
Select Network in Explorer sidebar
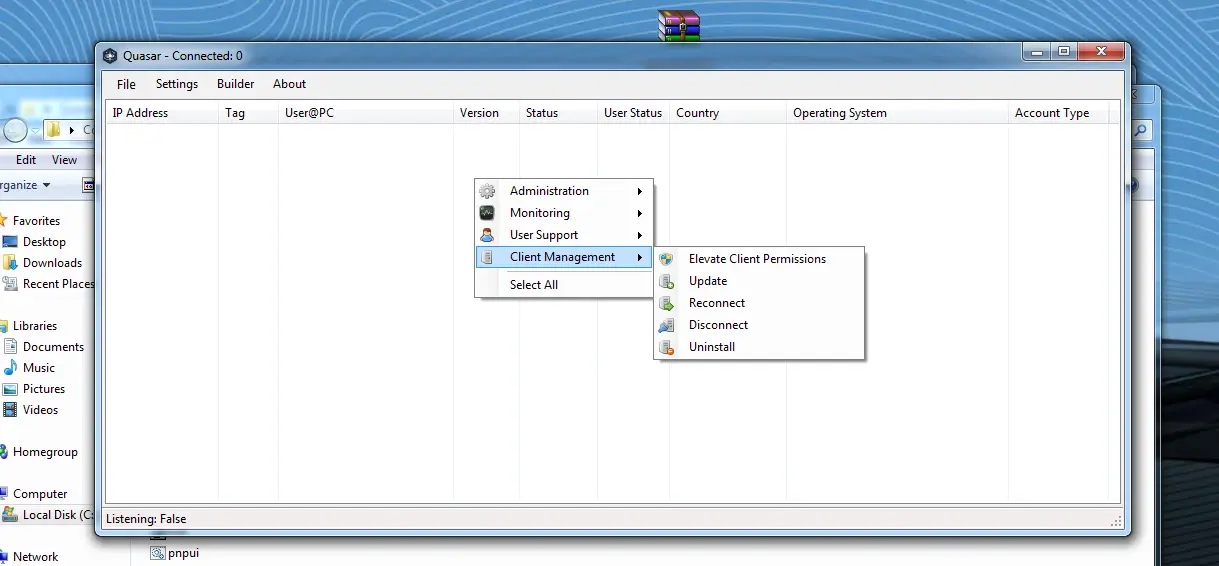point(35,557)
